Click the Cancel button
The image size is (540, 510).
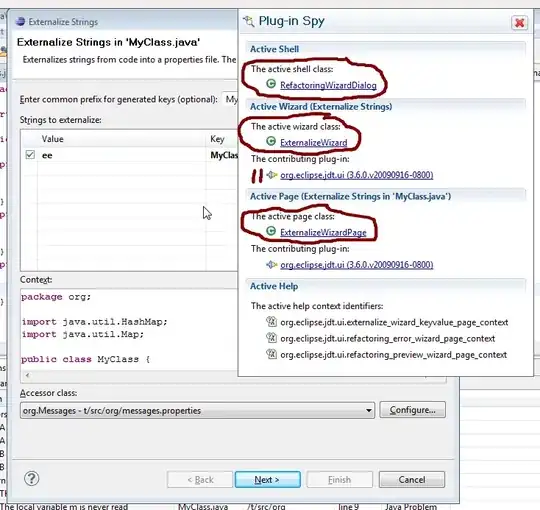(x=412, y=479)
